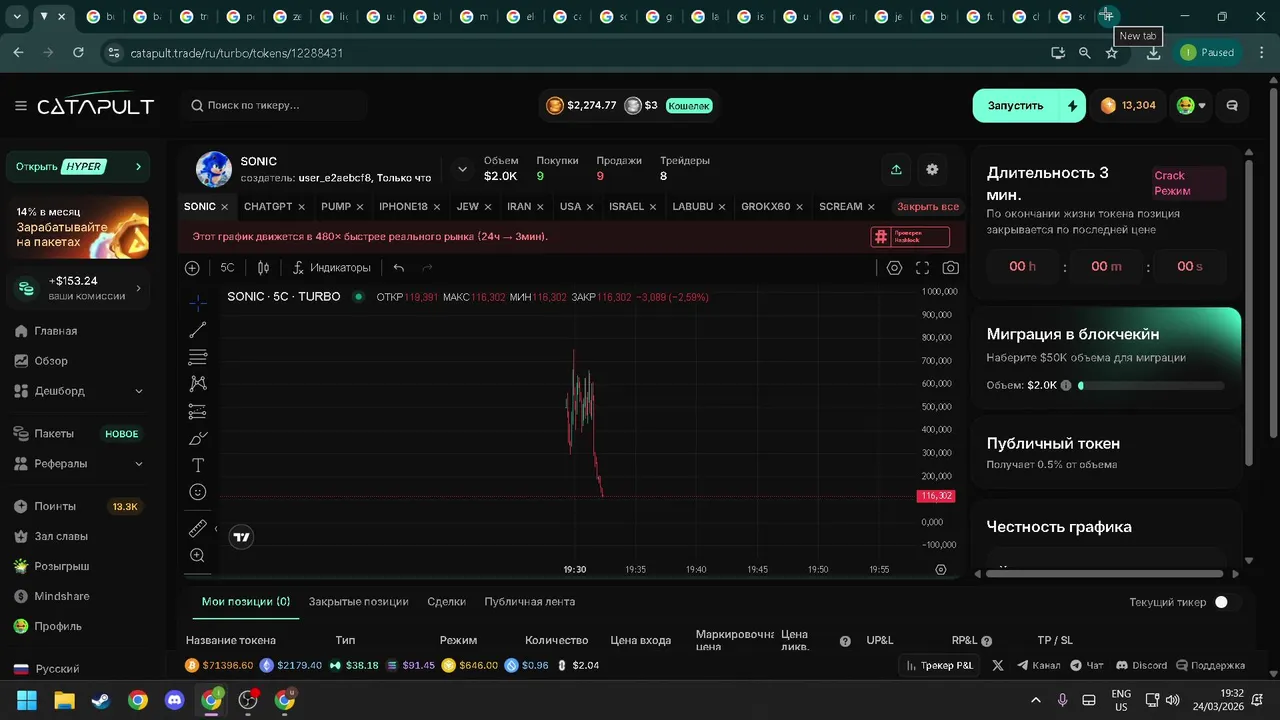Open chart settings hexagon icon

click(894, 268)
